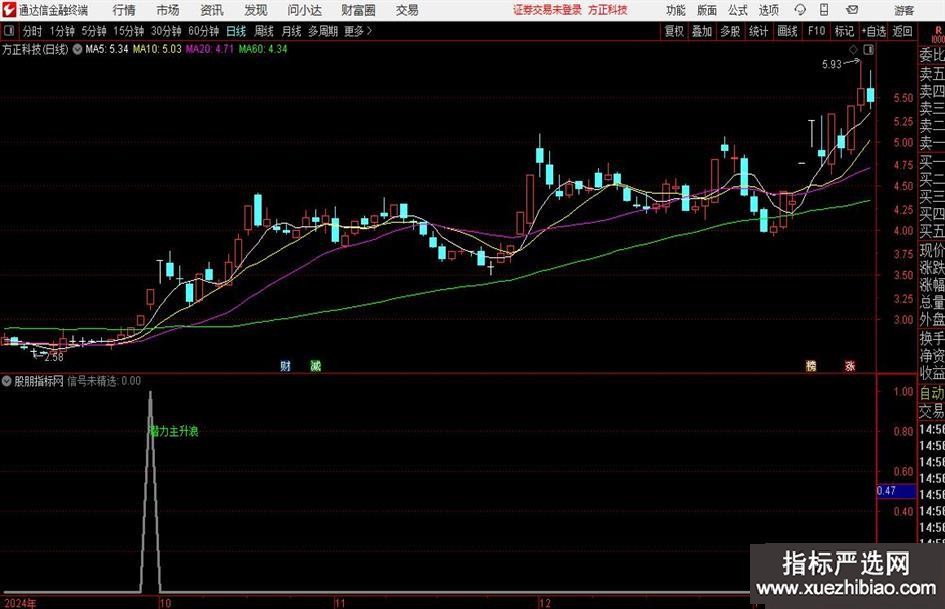Viewport: 945px width, 609px height.
Task: Click the 11 month marker on timeline
Action: 341,603
